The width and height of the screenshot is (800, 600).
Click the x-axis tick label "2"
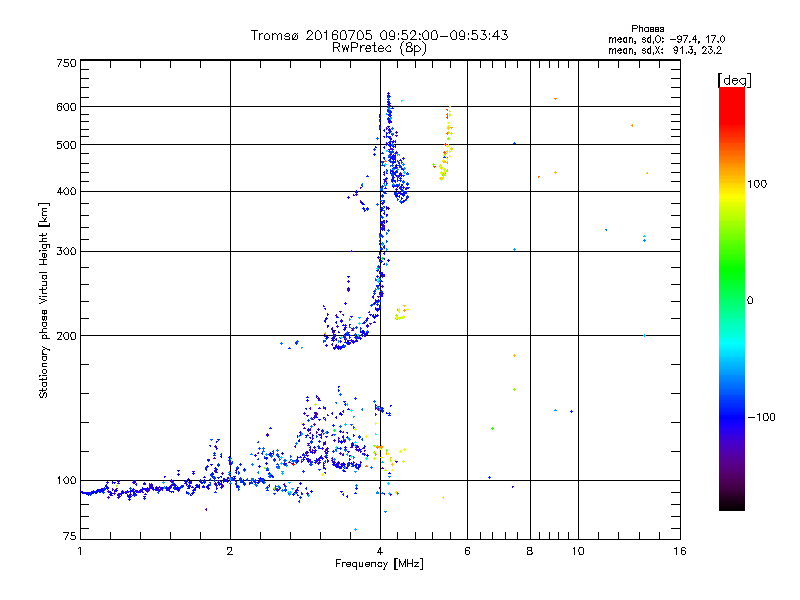pyautogui.click(x=230, y=551)
